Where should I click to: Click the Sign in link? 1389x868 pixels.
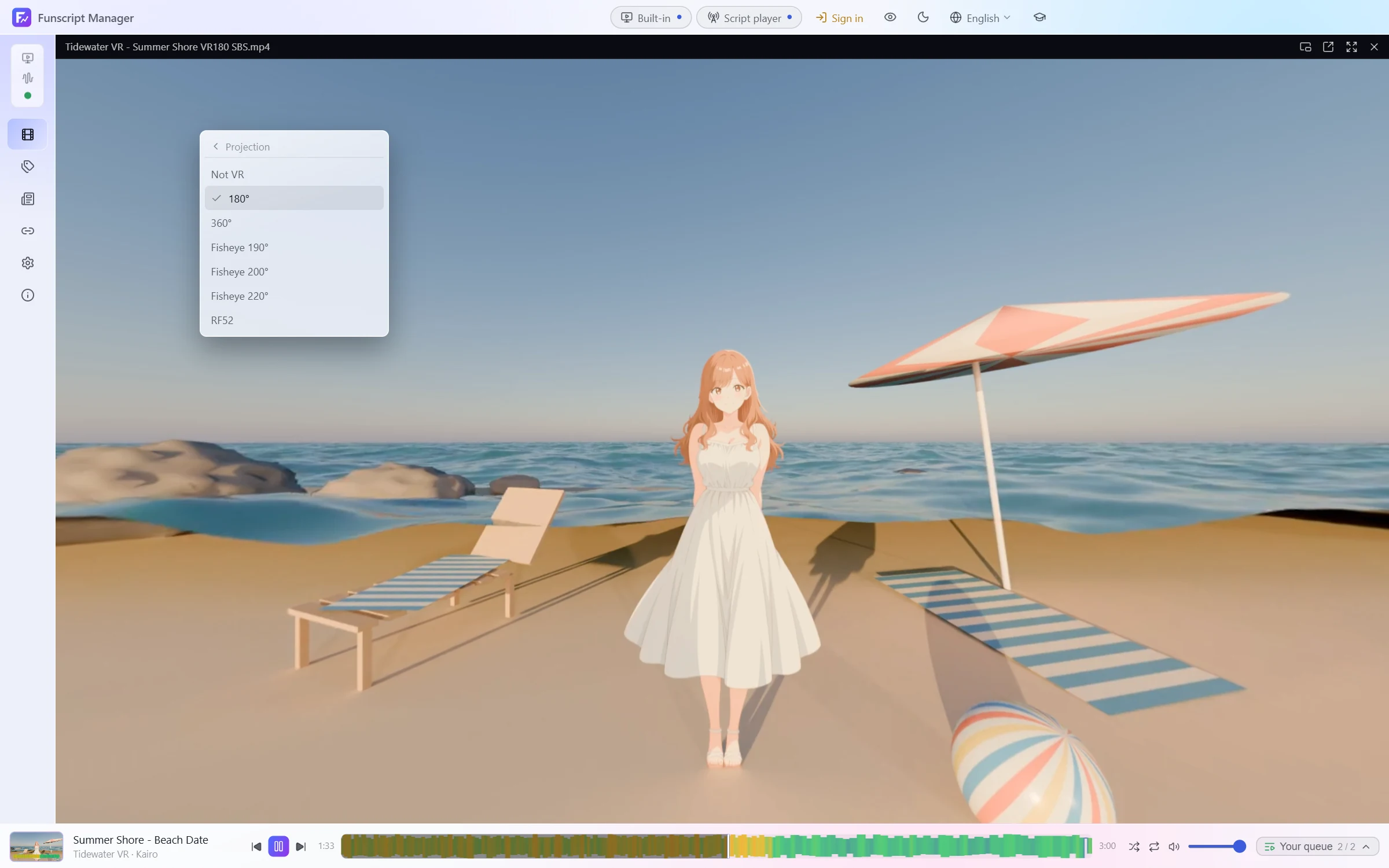click(839, 18)
